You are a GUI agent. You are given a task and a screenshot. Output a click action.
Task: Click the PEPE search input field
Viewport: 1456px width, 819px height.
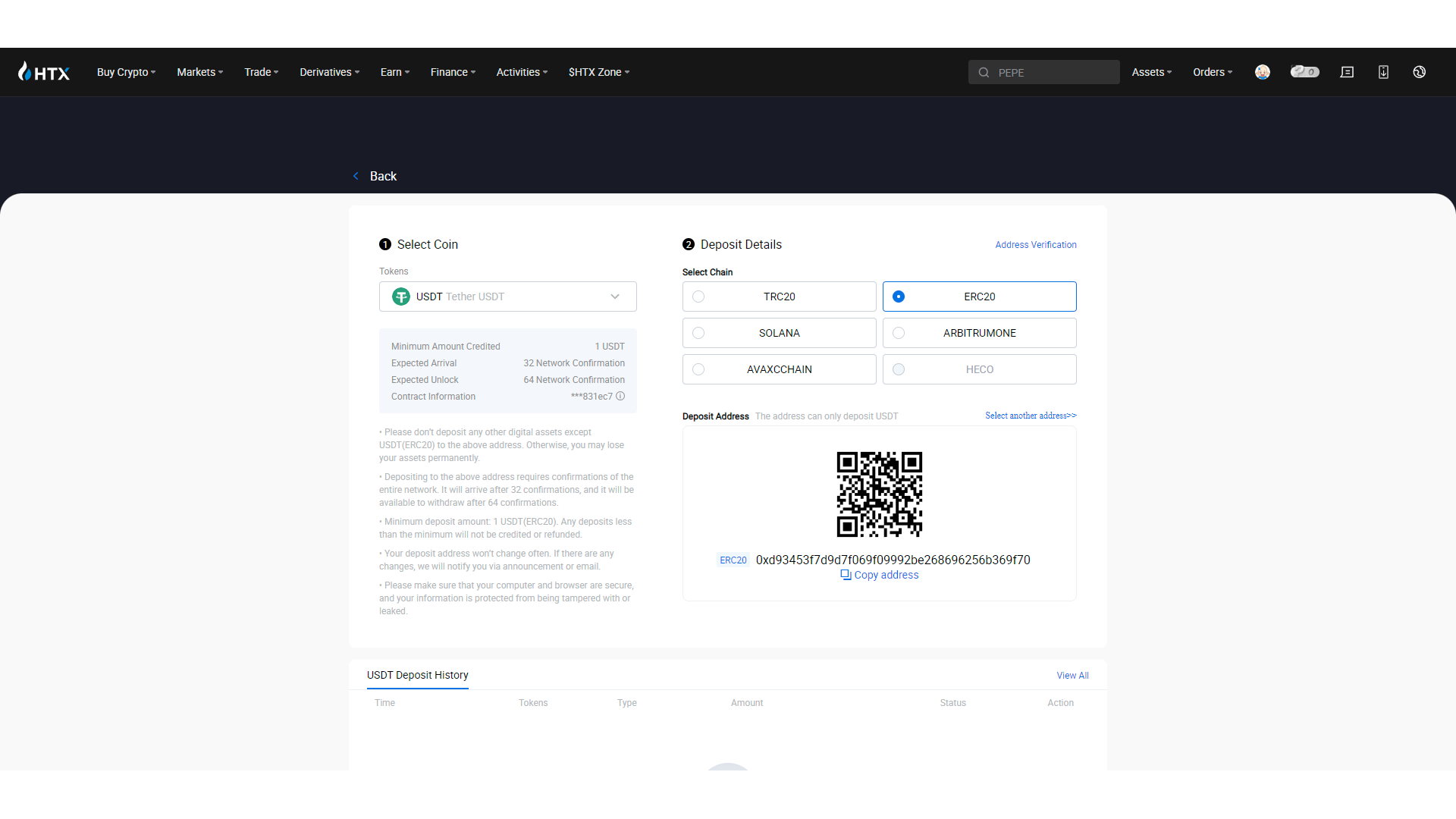pos(1044,72)
